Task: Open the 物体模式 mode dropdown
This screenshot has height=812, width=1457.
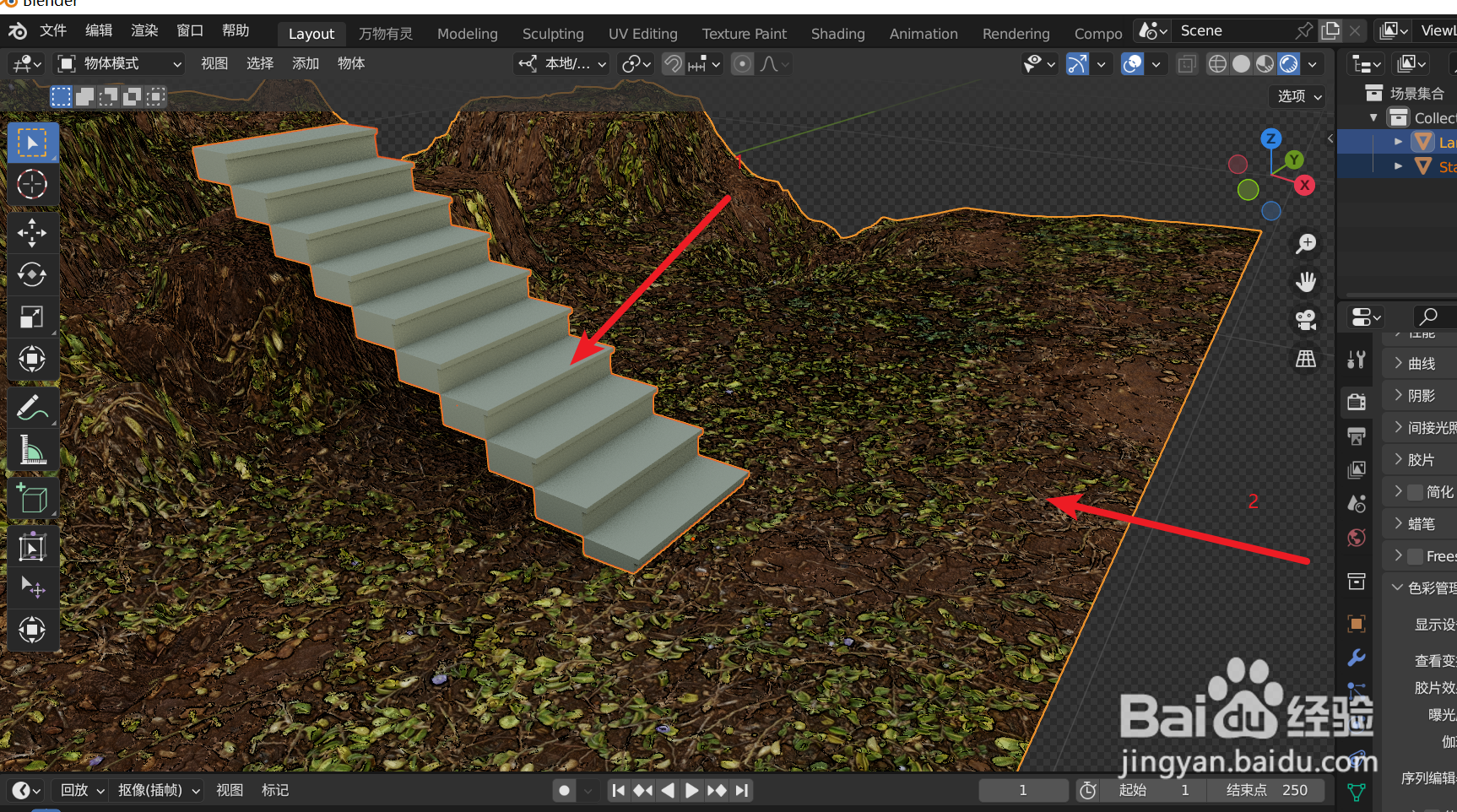Action: click(x=118, y=63)
